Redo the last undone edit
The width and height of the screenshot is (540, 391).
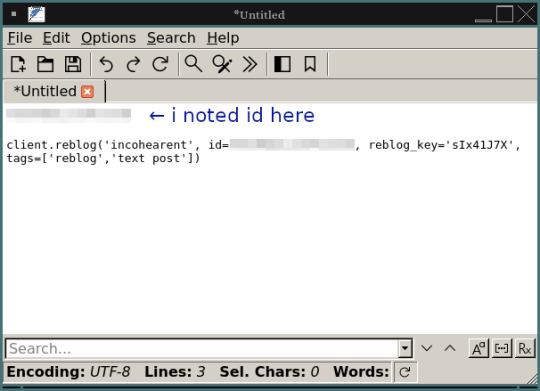pyautogui.click(x=133, y=64)
